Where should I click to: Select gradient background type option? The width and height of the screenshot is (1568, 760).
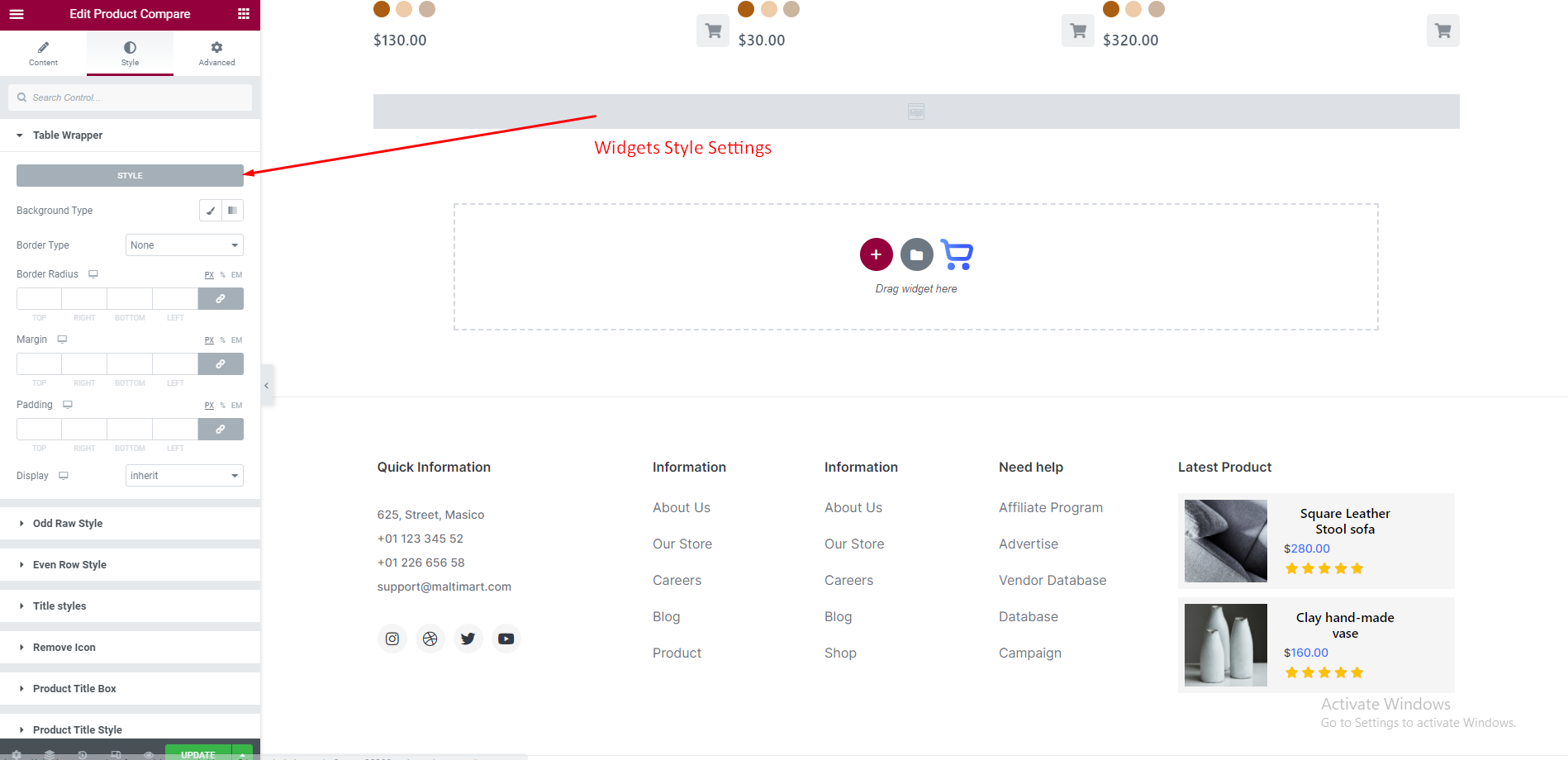point(232,211)
